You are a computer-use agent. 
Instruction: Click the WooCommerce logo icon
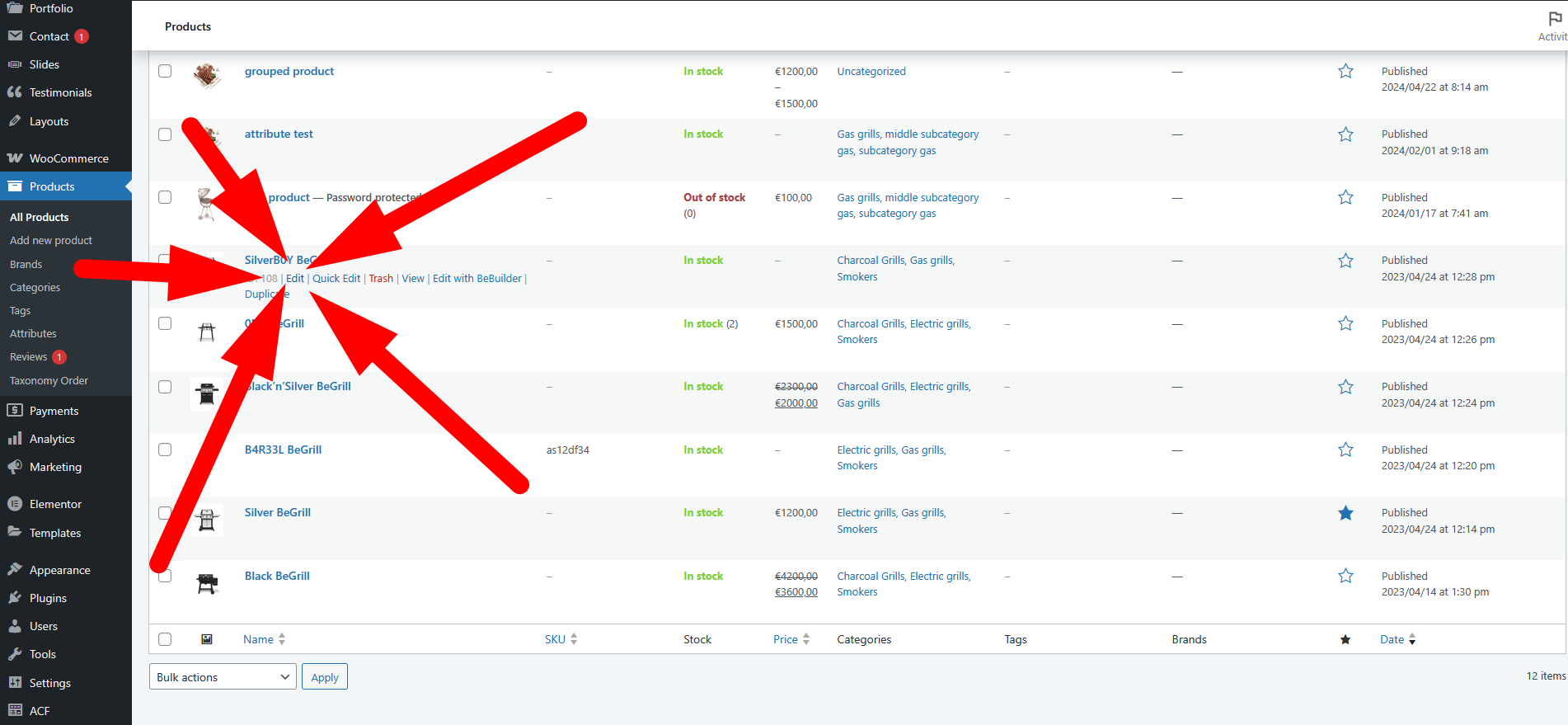point(15,158)
